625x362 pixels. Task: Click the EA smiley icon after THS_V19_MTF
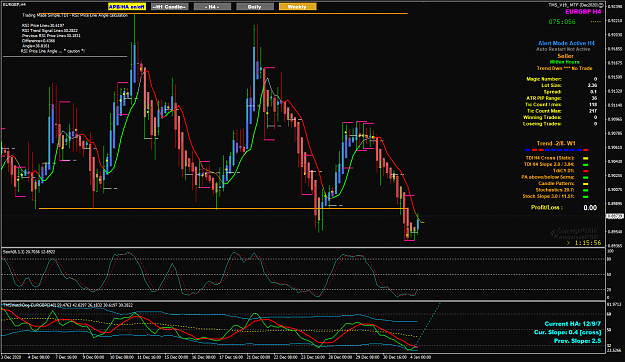coord(601,5)
